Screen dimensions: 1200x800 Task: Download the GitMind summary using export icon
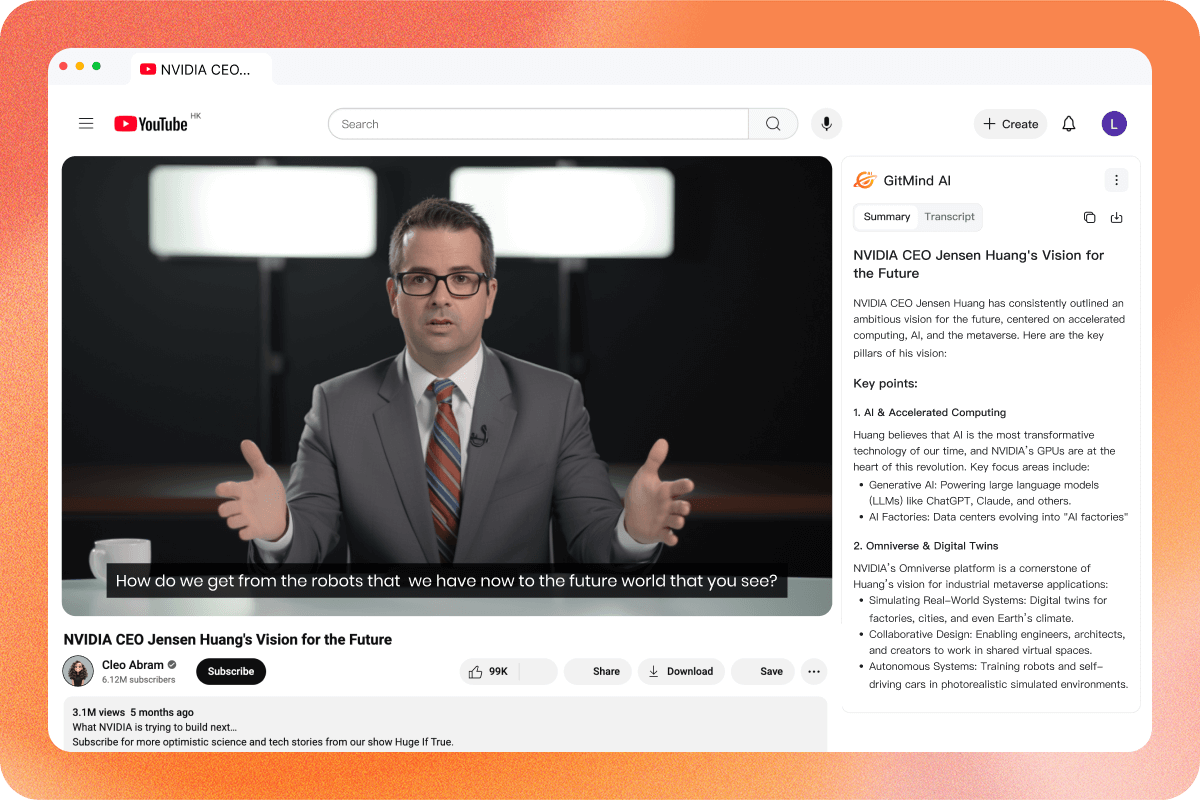point(1117,218)
